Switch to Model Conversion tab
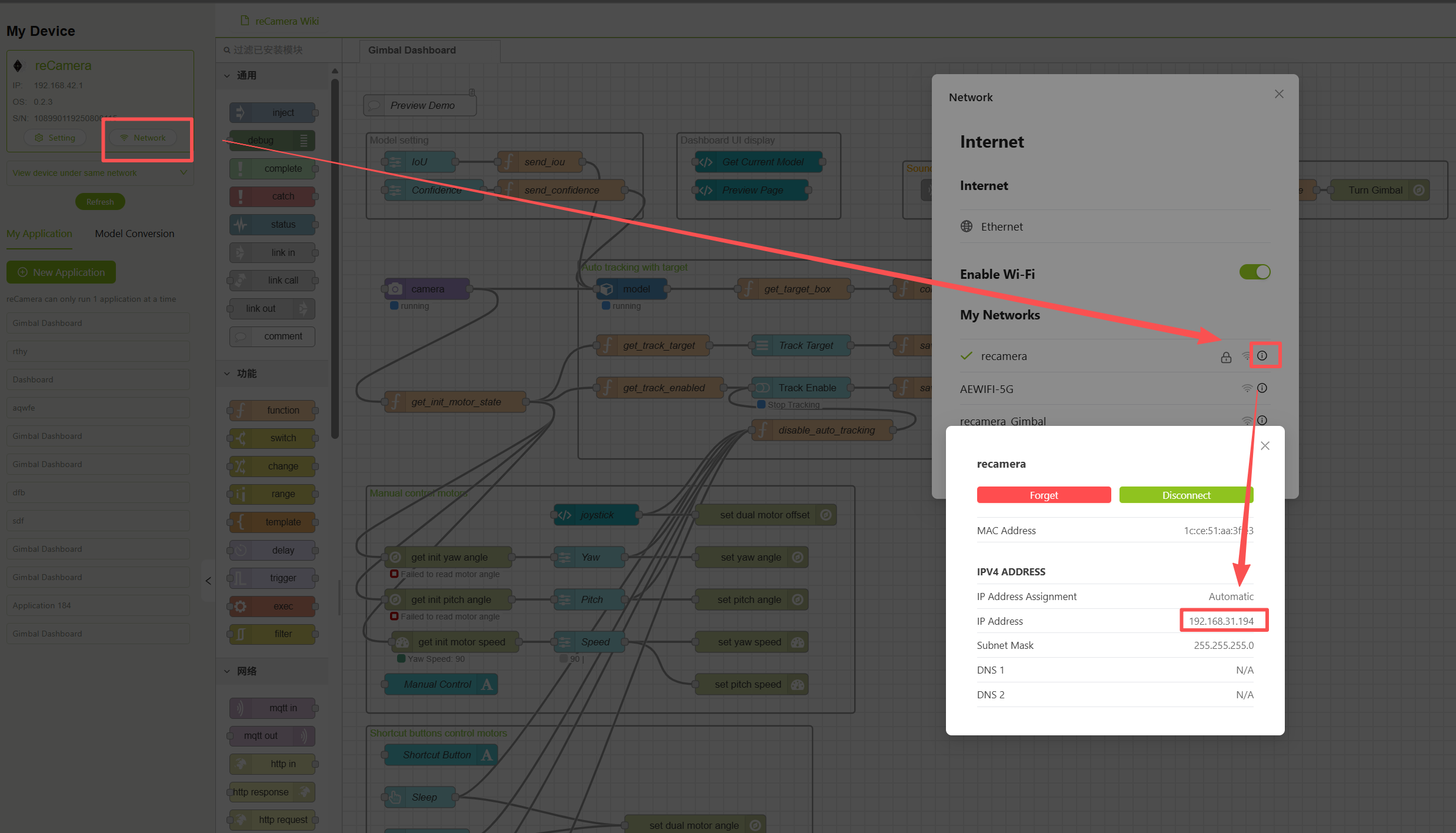The height and width of the screenshot is (833, 1456). pyautogui.click(x=135, y=234)
